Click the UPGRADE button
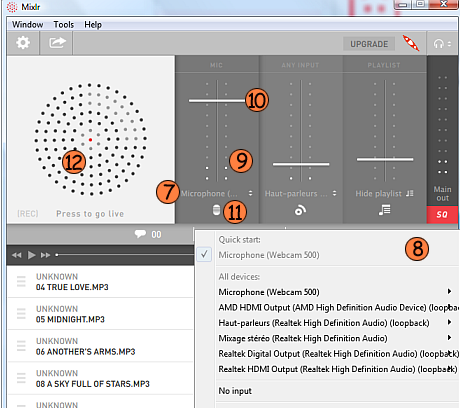The width and height of the screenshot is (460, 408). 369,44
